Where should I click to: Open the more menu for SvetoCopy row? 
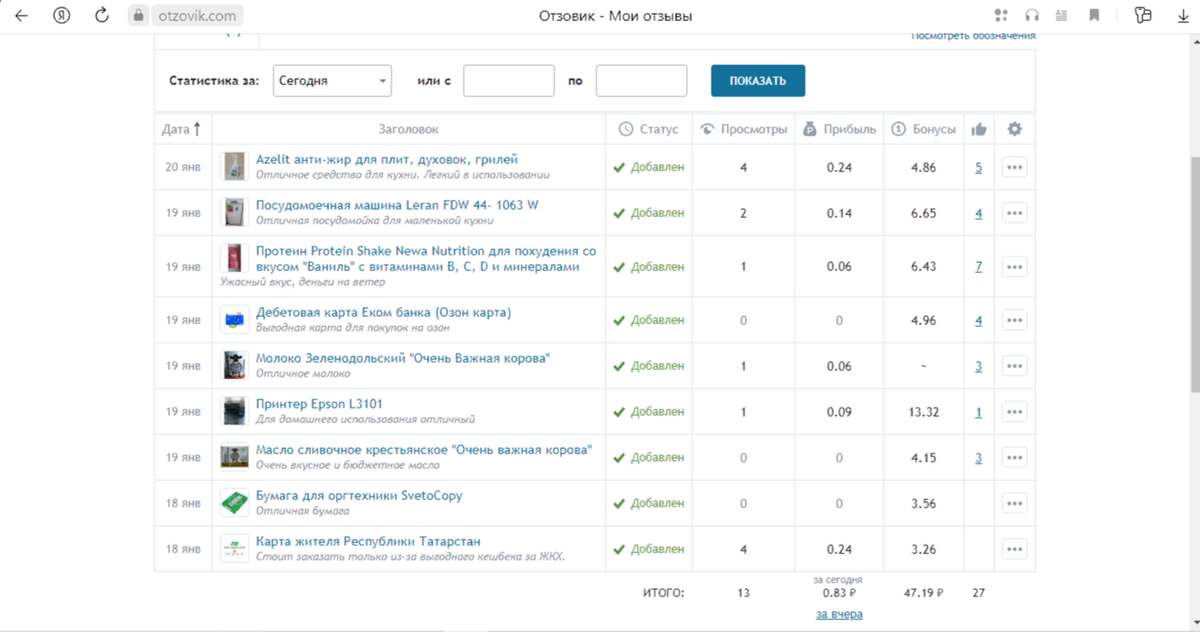point(1014,503)
